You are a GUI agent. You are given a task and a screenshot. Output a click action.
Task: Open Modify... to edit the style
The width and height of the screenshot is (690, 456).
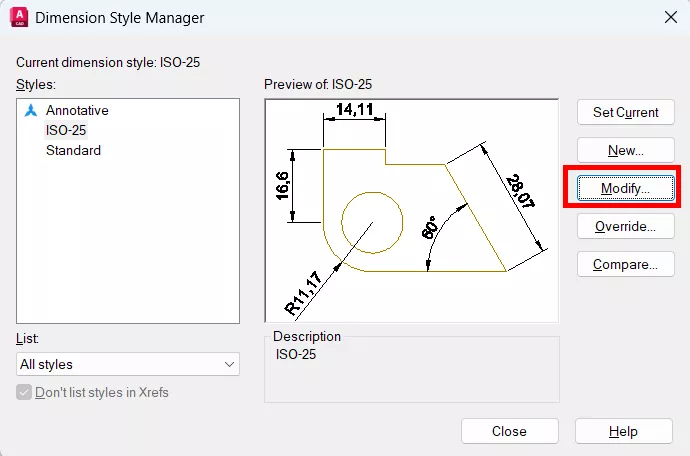click(625, 188)
